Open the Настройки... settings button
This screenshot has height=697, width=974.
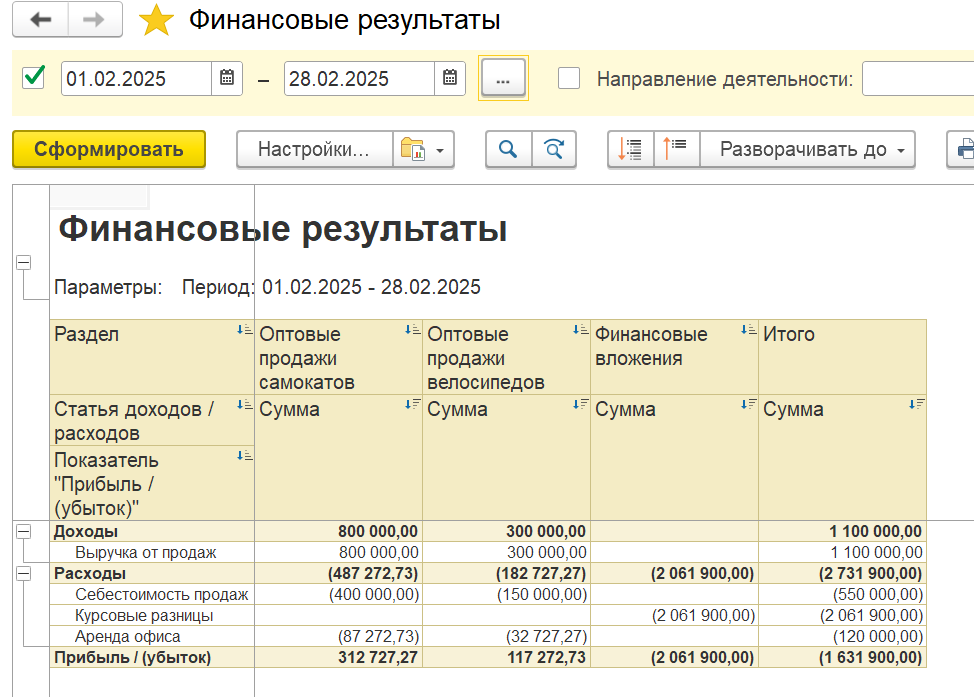pos(314,149)
